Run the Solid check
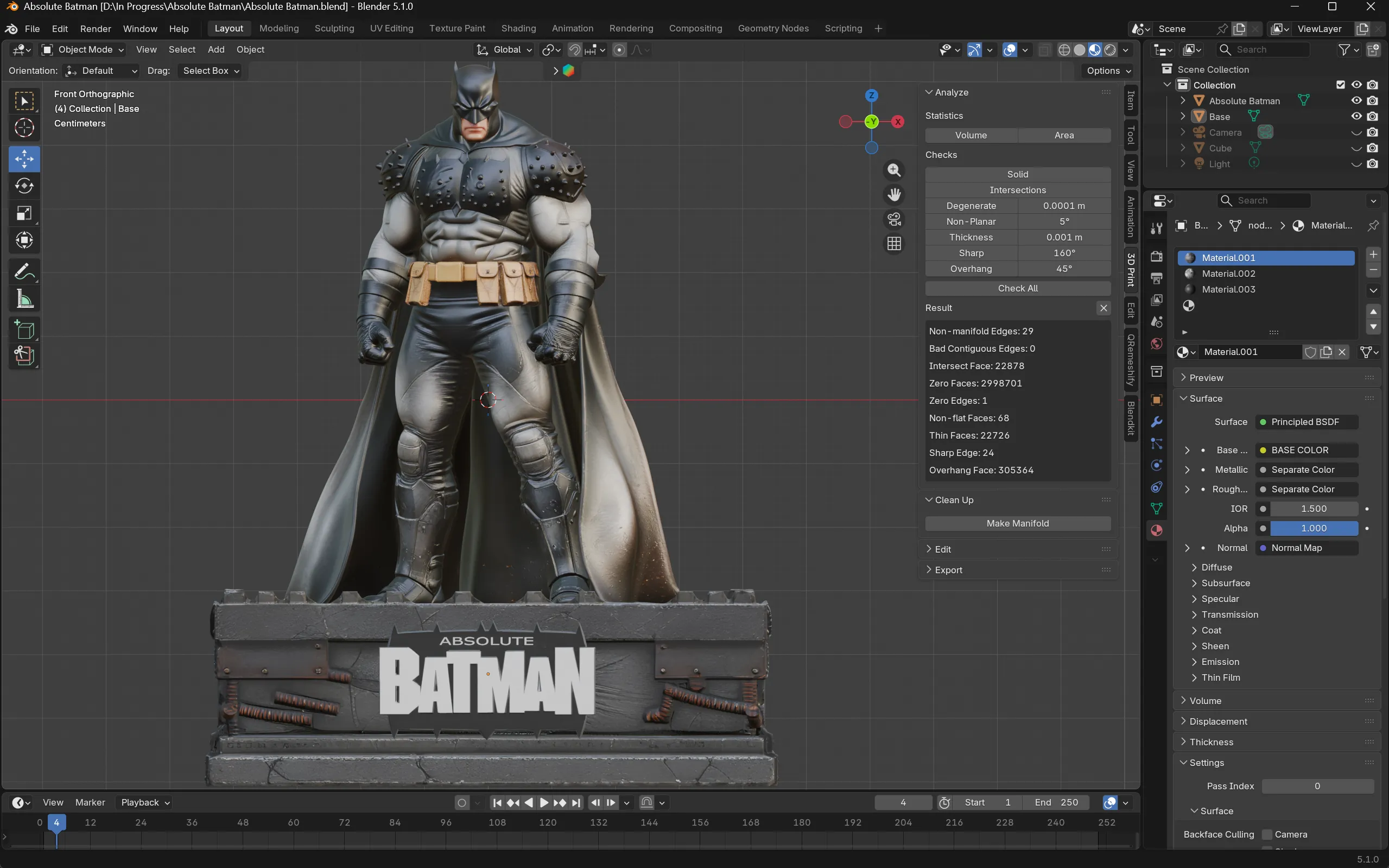This screenshot has height=868, width=1389. 1018,174
